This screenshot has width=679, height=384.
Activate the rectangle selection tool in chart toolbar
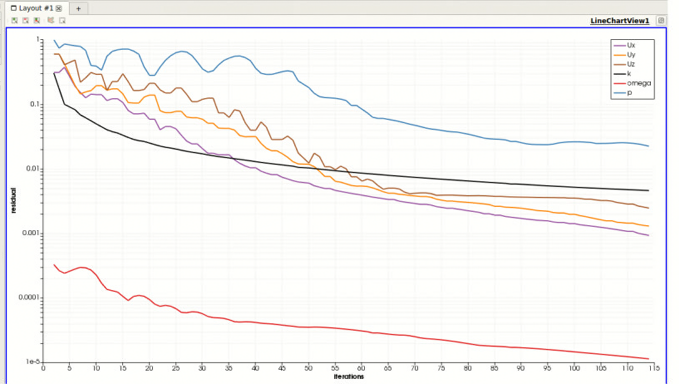tap(62, 20)
